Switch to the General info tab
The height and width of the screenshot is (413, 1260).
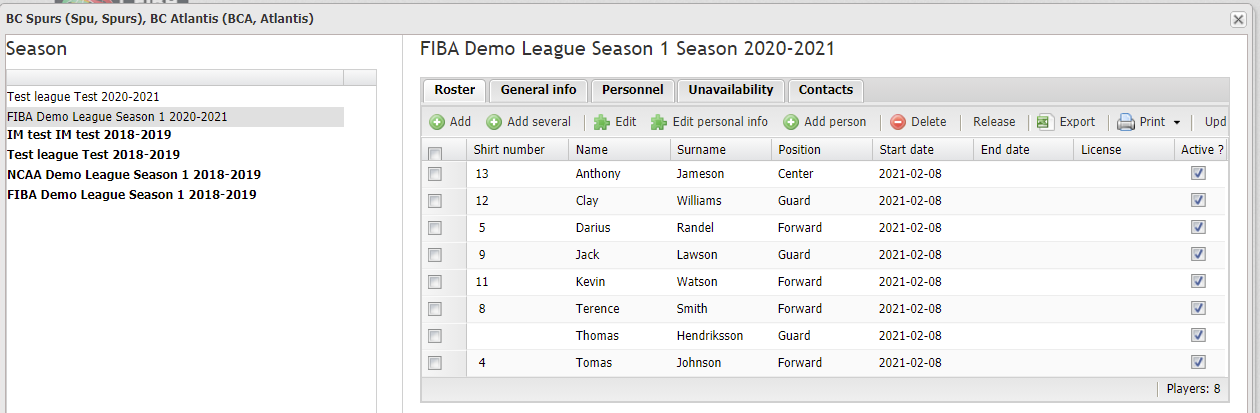[x=538, y=90]
